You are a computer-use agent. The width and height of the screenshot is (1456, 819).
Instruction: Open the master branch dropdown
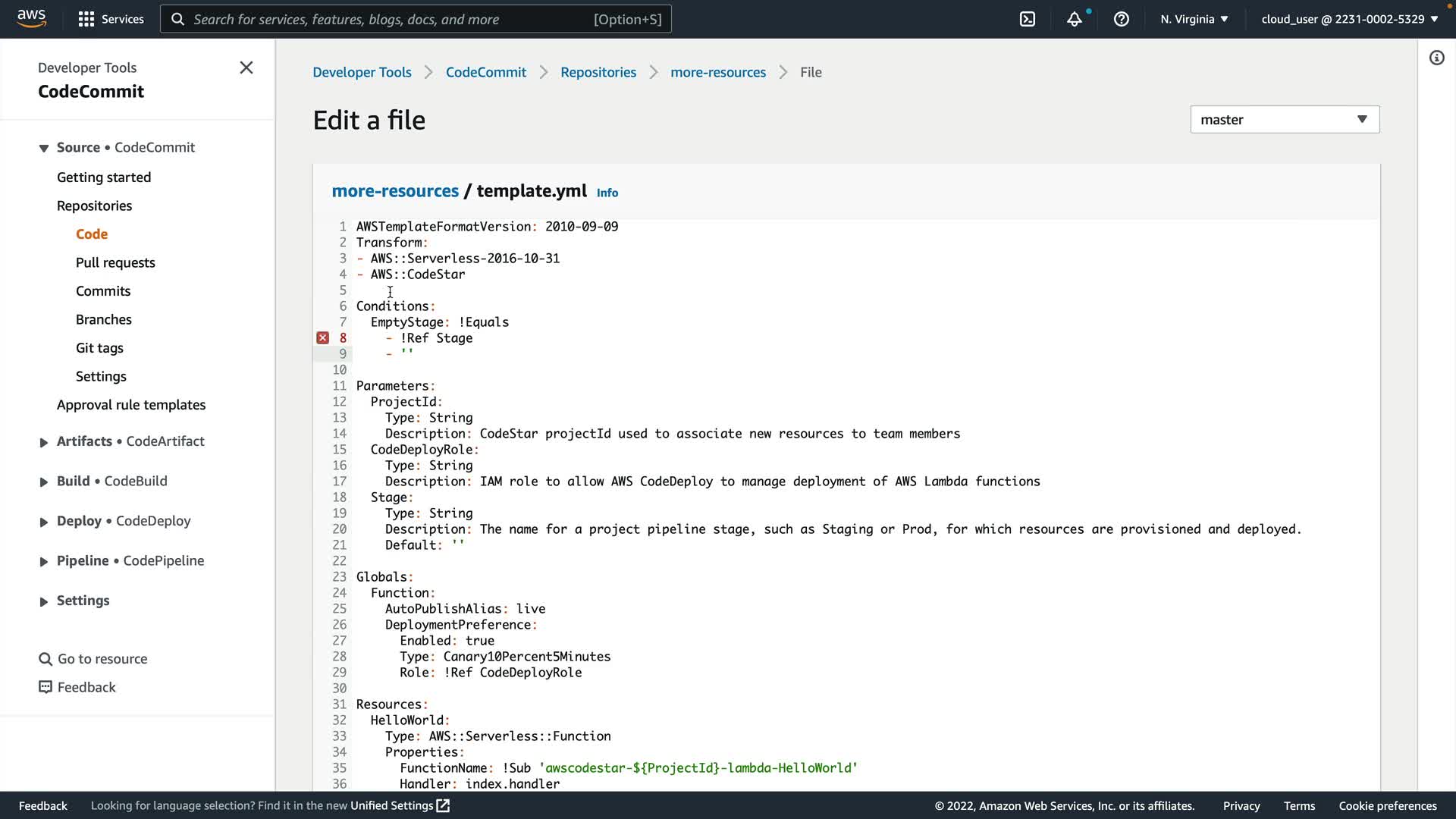[1285, 120]
